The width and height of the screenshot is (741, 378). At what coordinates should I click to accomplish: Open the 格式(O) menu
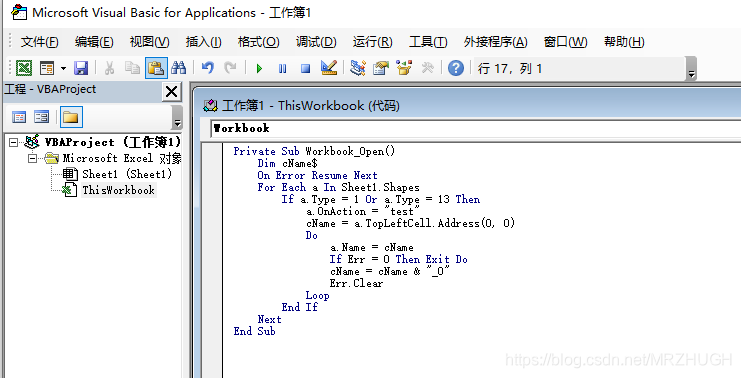[x=258, y=42]
